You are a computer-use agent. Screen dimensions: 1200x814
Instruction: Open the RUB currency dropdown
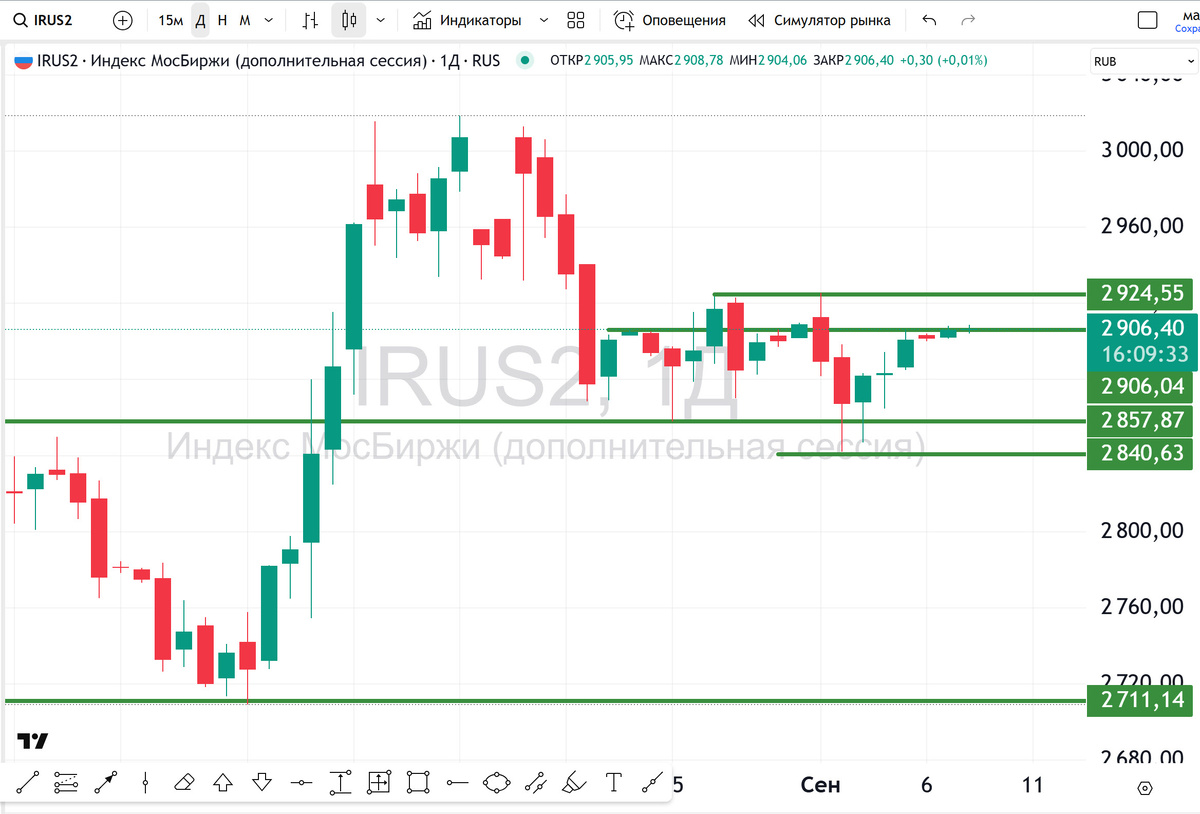click(x=1142, y=61)
